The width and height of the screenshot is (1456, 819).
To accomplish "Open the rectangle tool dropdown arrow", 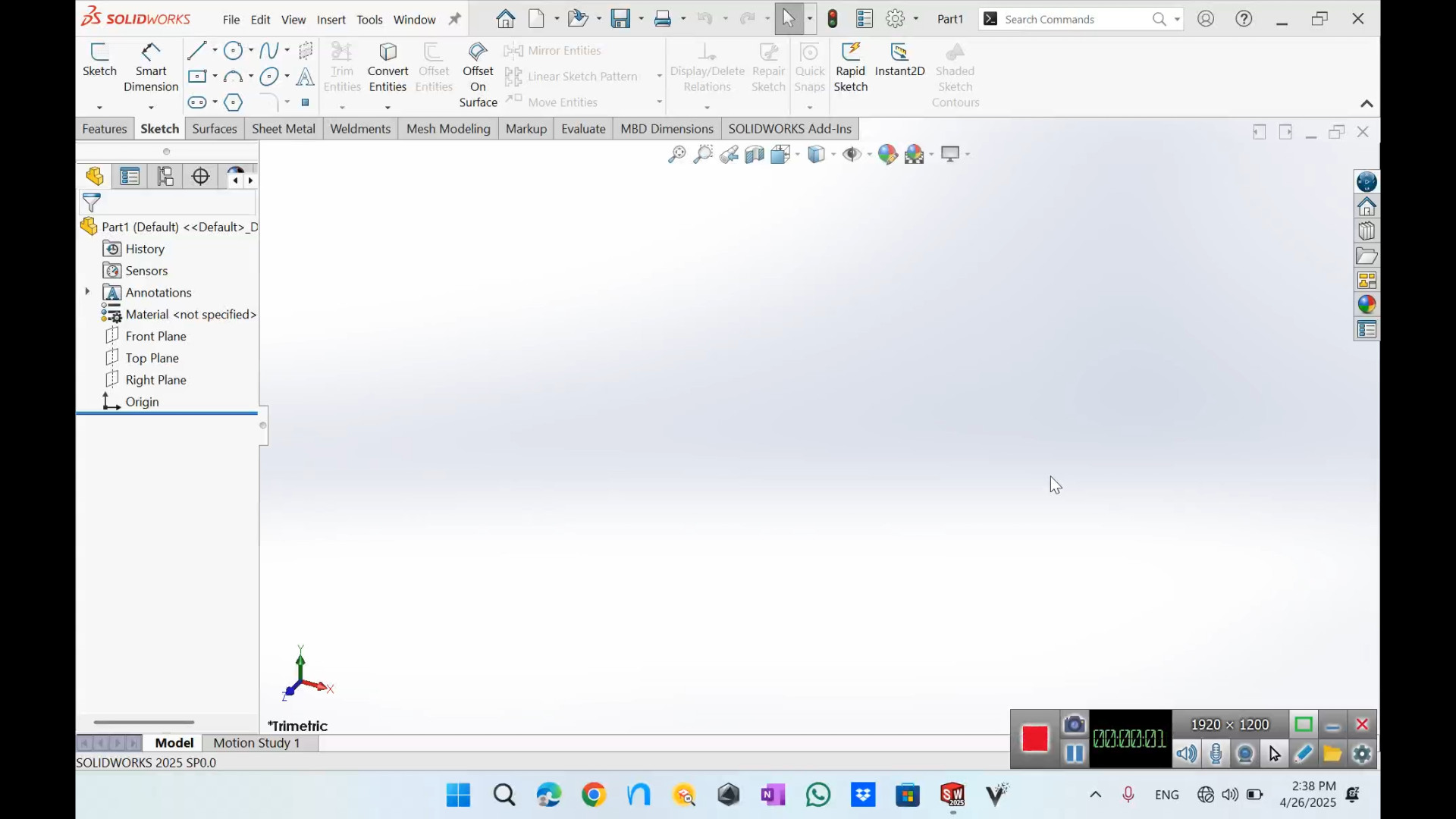I will pyautogui.click(x=215, y=76).
